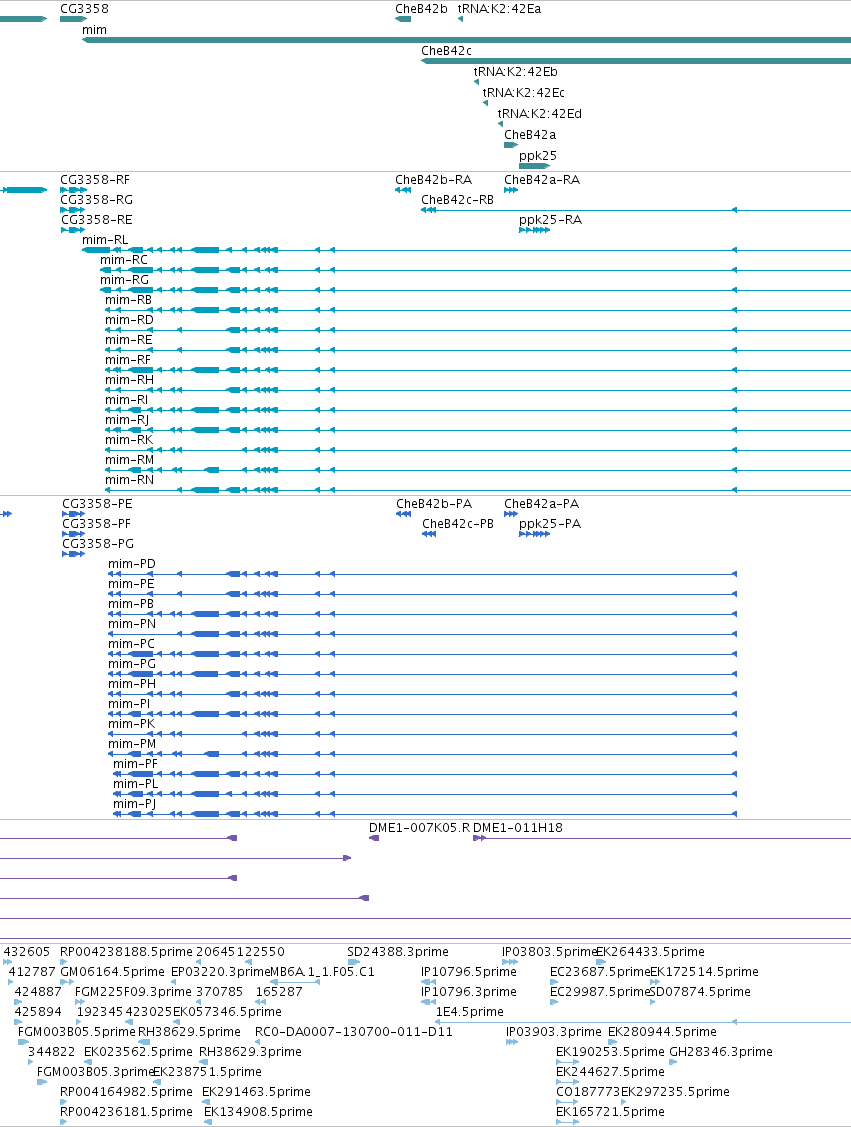Click the MB6A.1_1.F05.C1 label

pyautogui.click(x=322, y=971)
